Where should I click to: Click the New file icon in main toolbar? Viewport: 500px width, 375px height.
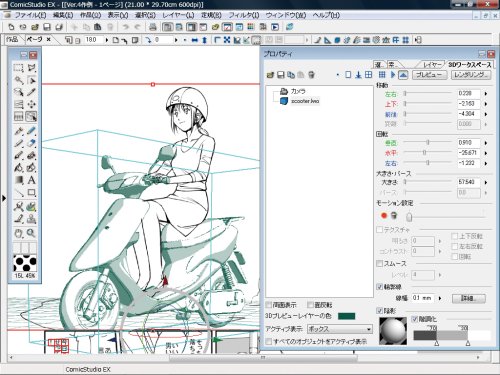(x=11, y=27)
